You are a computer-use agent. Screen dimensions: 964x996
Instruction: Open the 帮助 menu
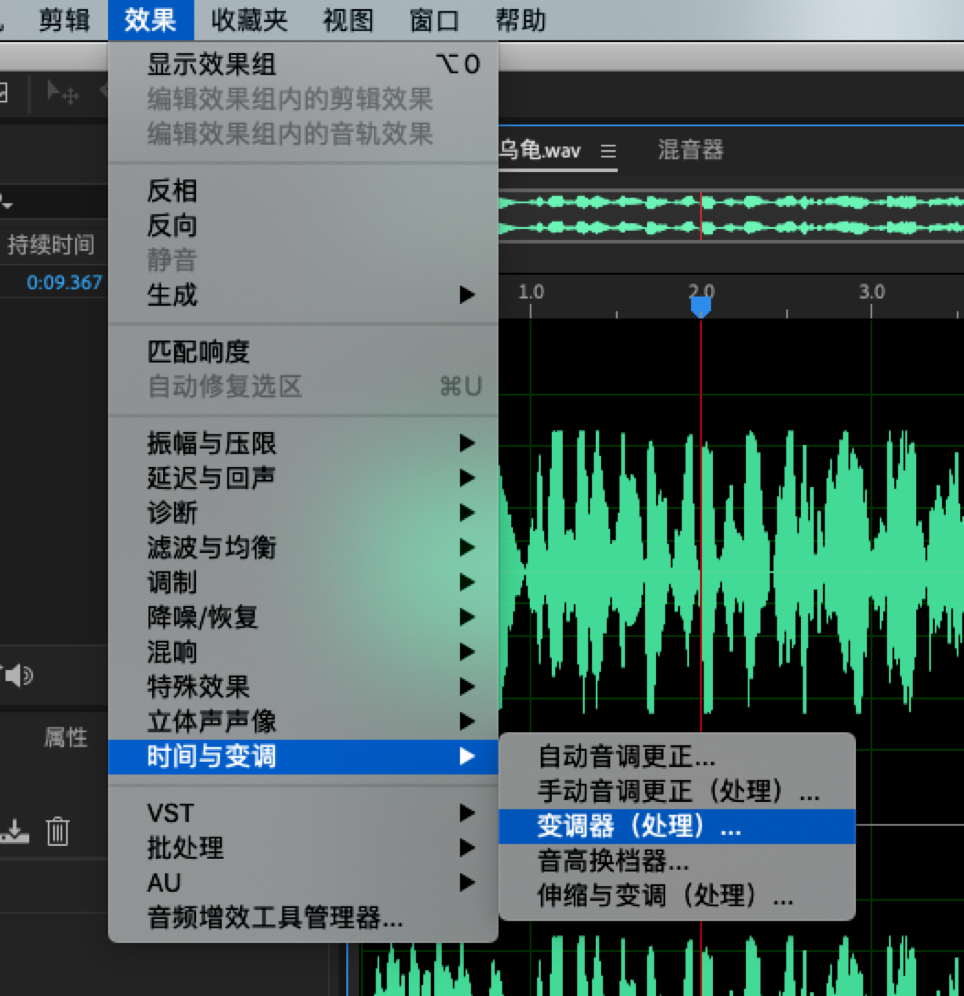(521, 20)
